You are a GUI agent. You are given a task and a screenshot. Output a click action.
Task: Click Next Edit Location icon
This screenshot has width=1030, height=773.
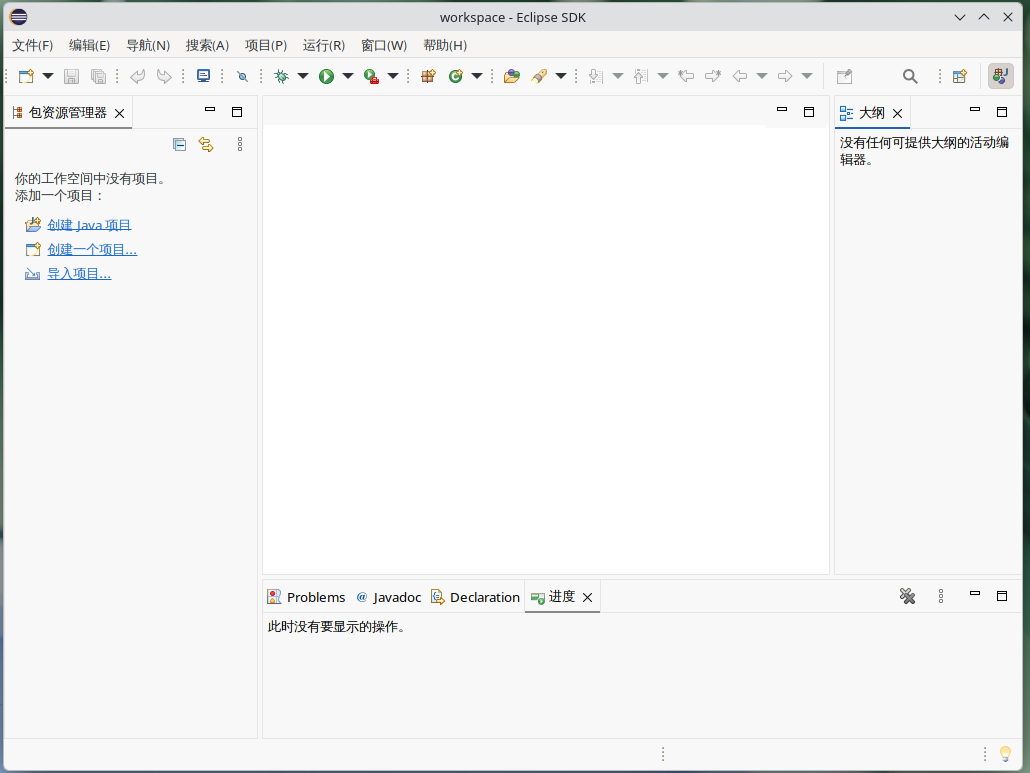(713, 76)
